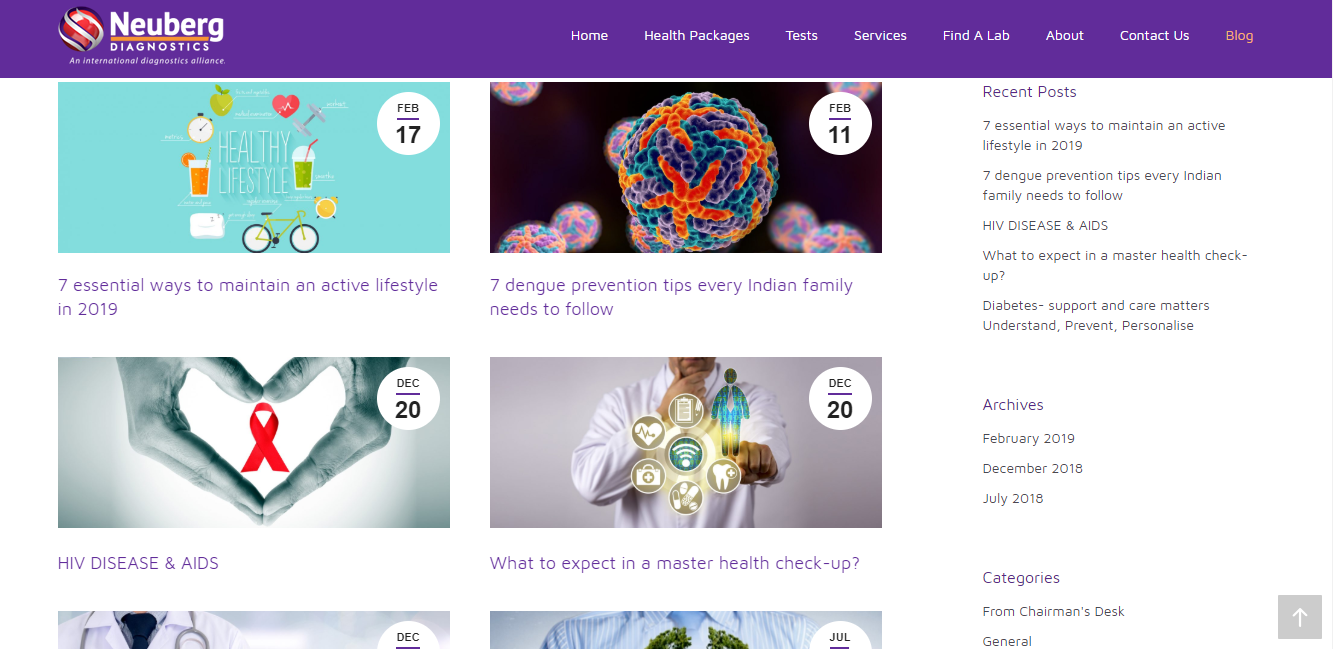Open the Health Packages menu
Image resolution: width=1333 pixels, height=649 pixels.
click(696, 36)
